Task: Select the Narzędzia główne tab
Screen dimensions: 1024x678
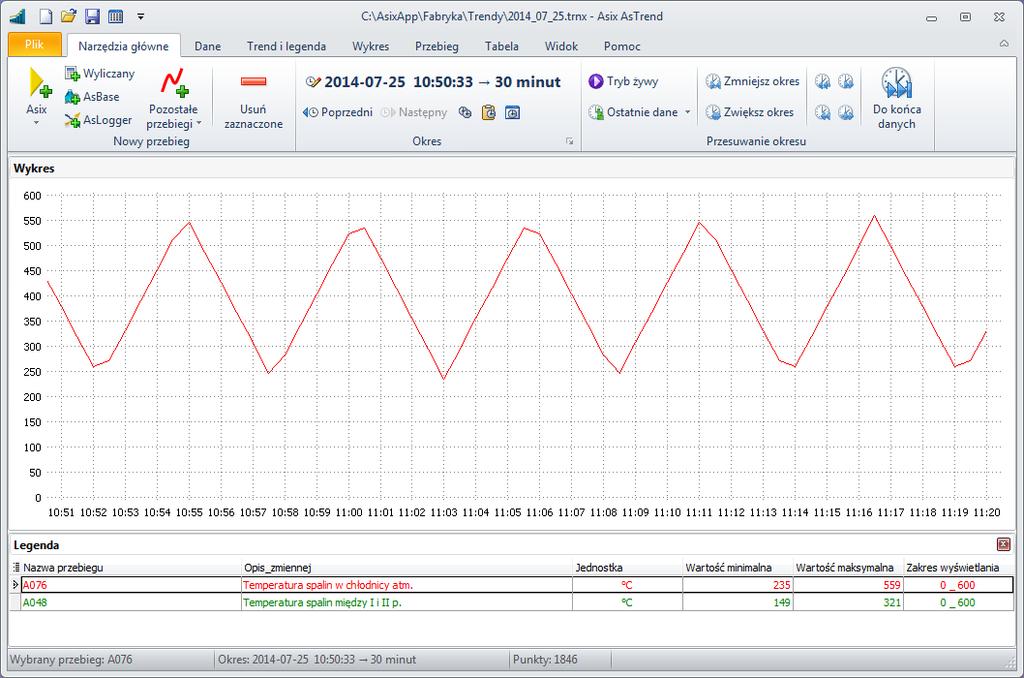Action: pyautogui.click(x=123, y=46)
